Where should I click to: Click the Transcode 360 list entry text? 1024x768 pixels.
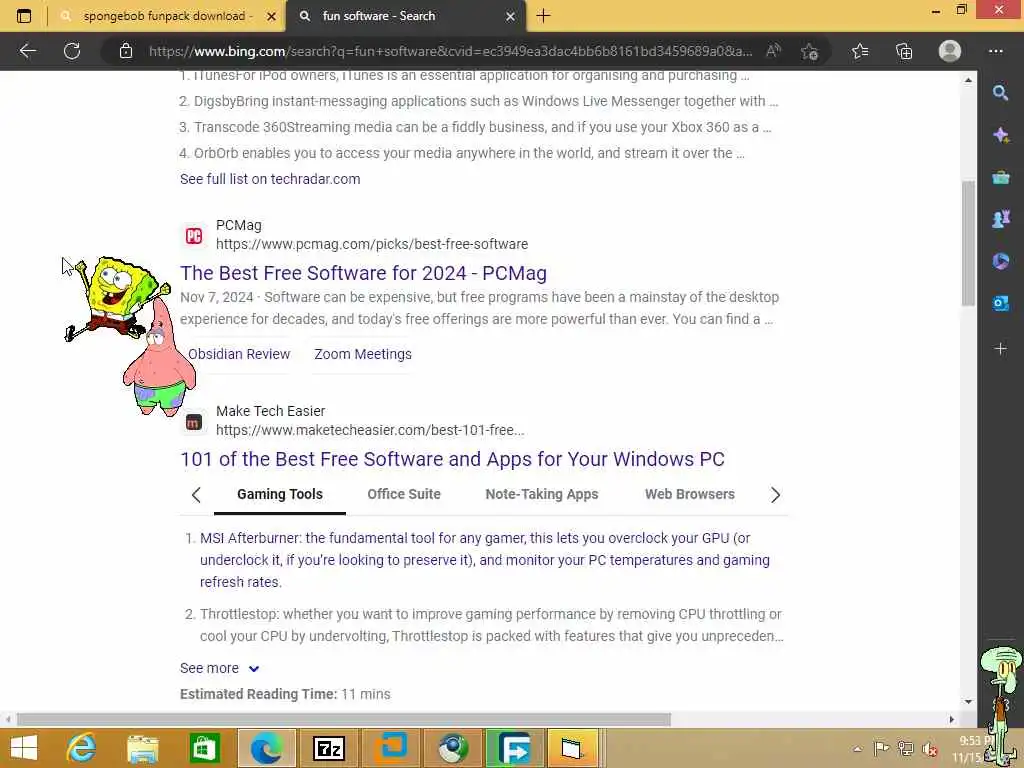click(x=482, y=127)
